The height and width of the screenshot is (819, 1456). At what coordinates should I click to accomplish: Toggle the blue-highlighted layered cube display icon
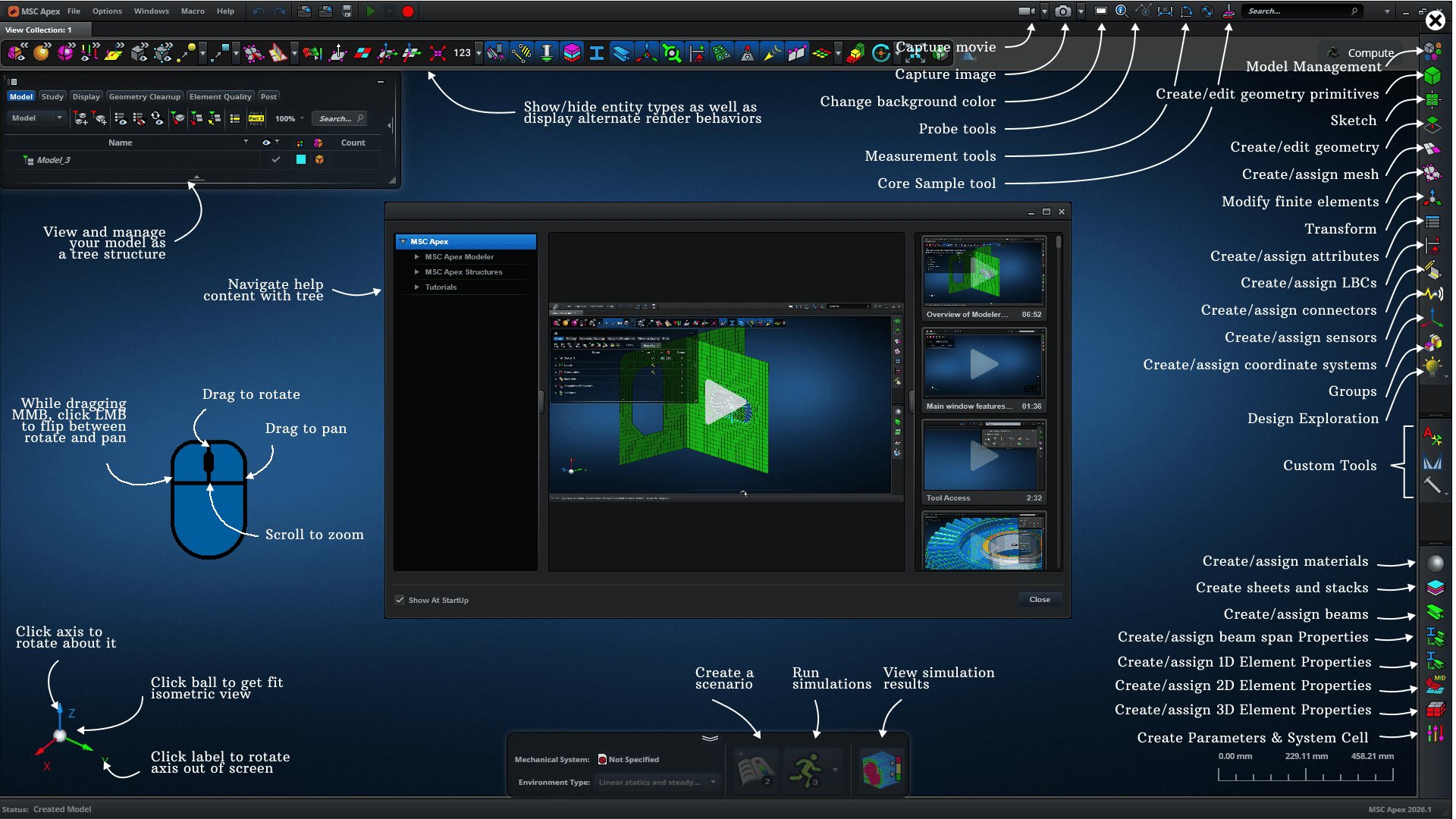pyautogui.click(x=573, y=53)
